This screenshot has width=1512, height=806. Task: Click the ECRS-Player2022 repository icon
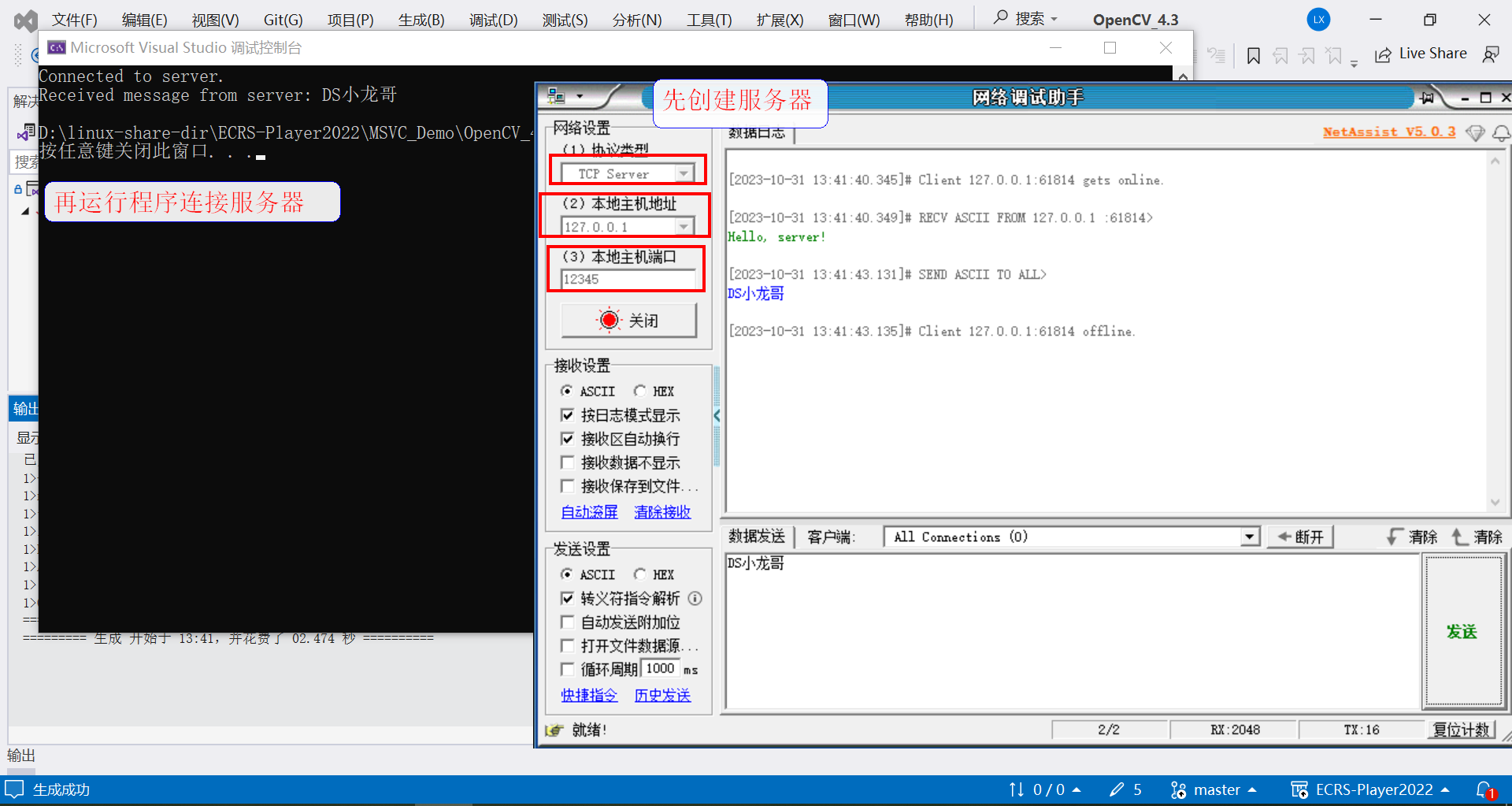(x=1301, y=789)
